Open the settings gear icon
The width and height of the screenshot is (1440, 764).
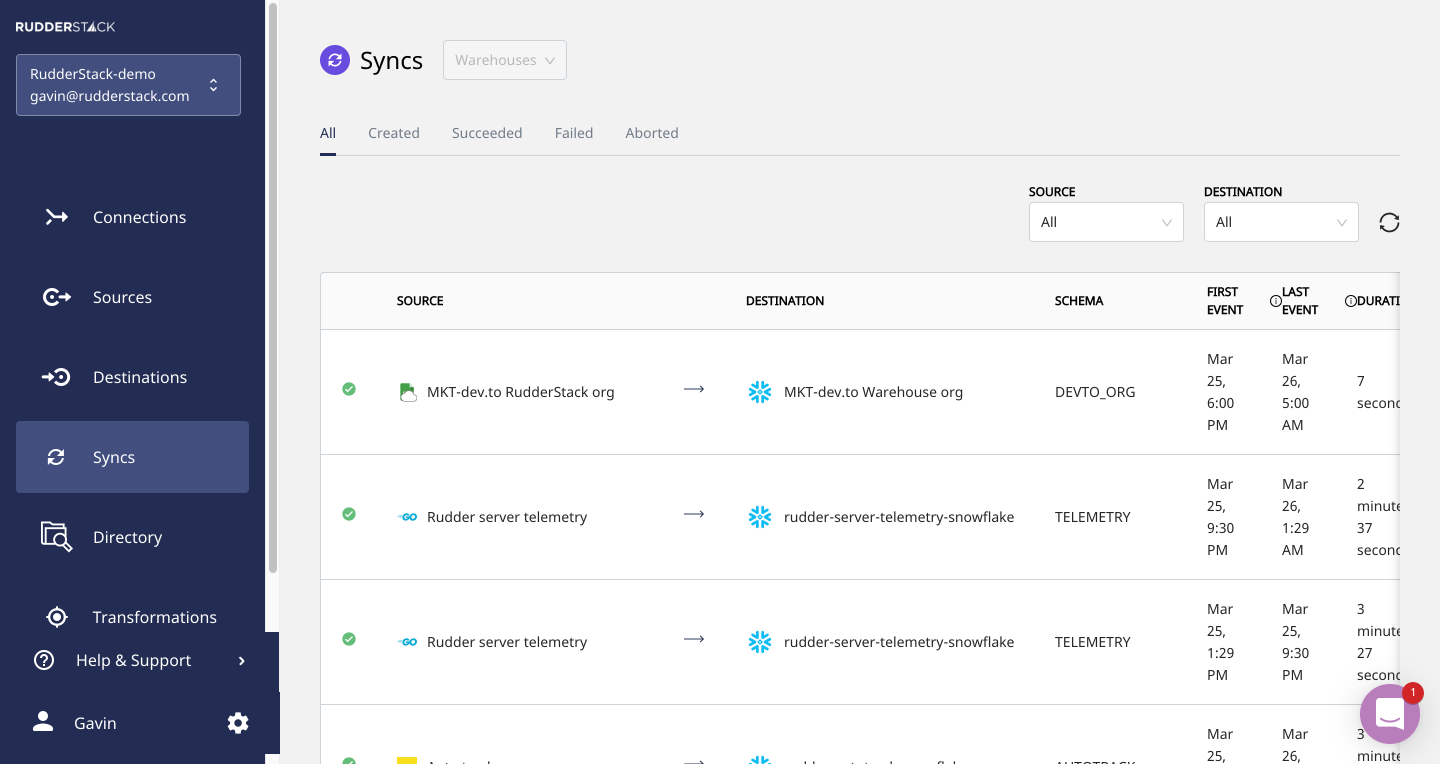[238, 723]
